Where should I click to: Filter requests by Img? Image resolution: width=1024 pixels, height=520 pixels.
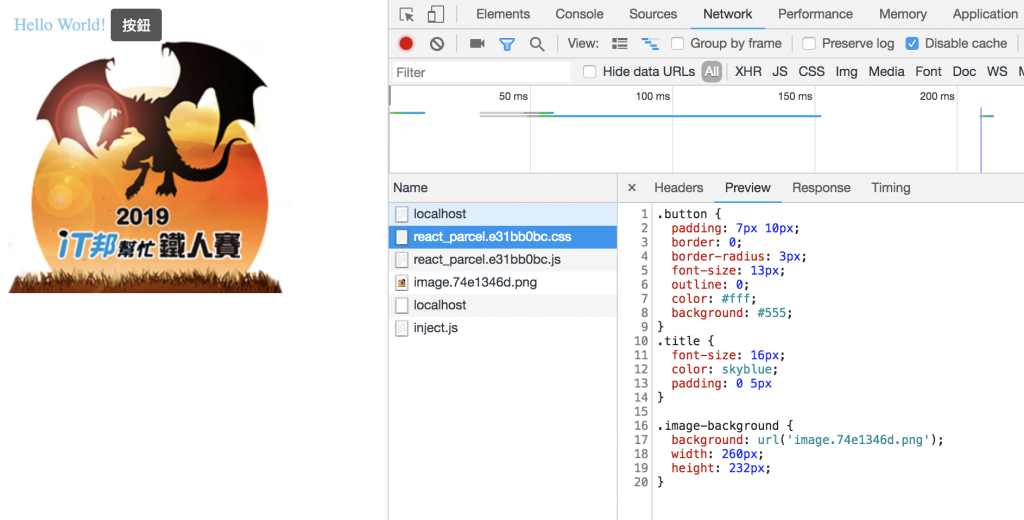click(x=846, y=72)
